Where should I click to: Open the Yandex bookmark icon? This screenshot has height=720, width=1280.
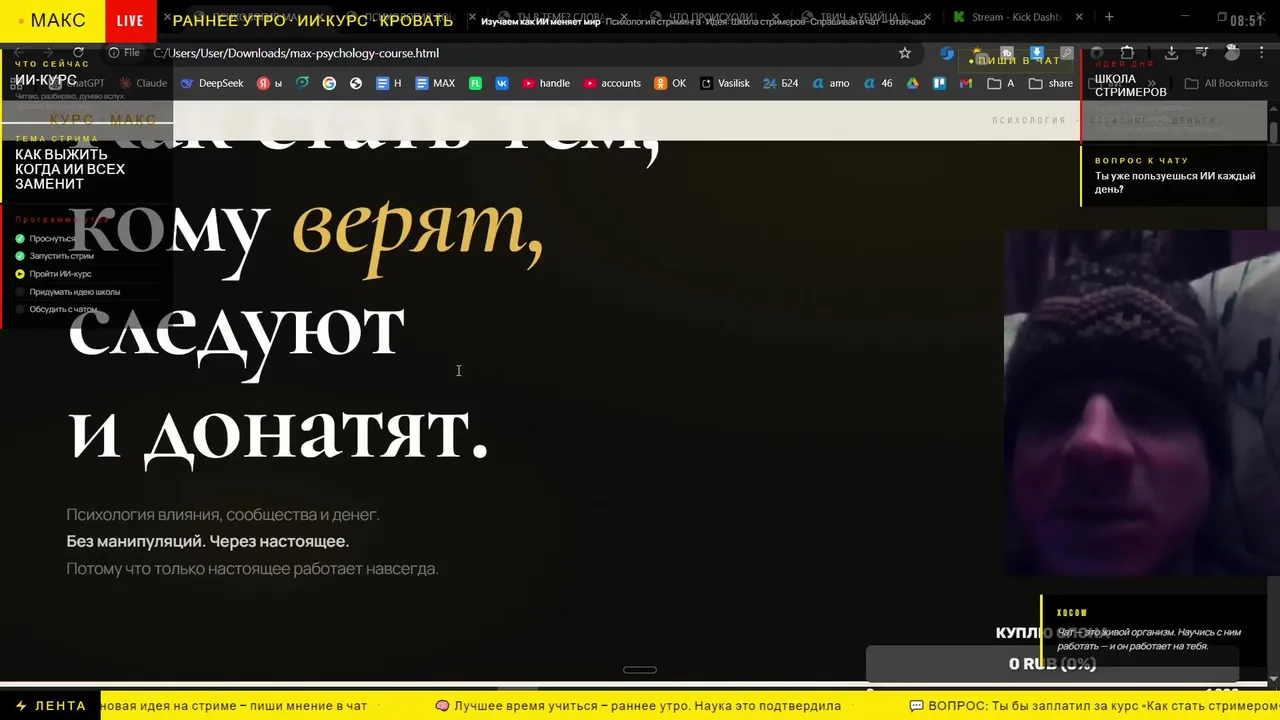coord(270,83)
